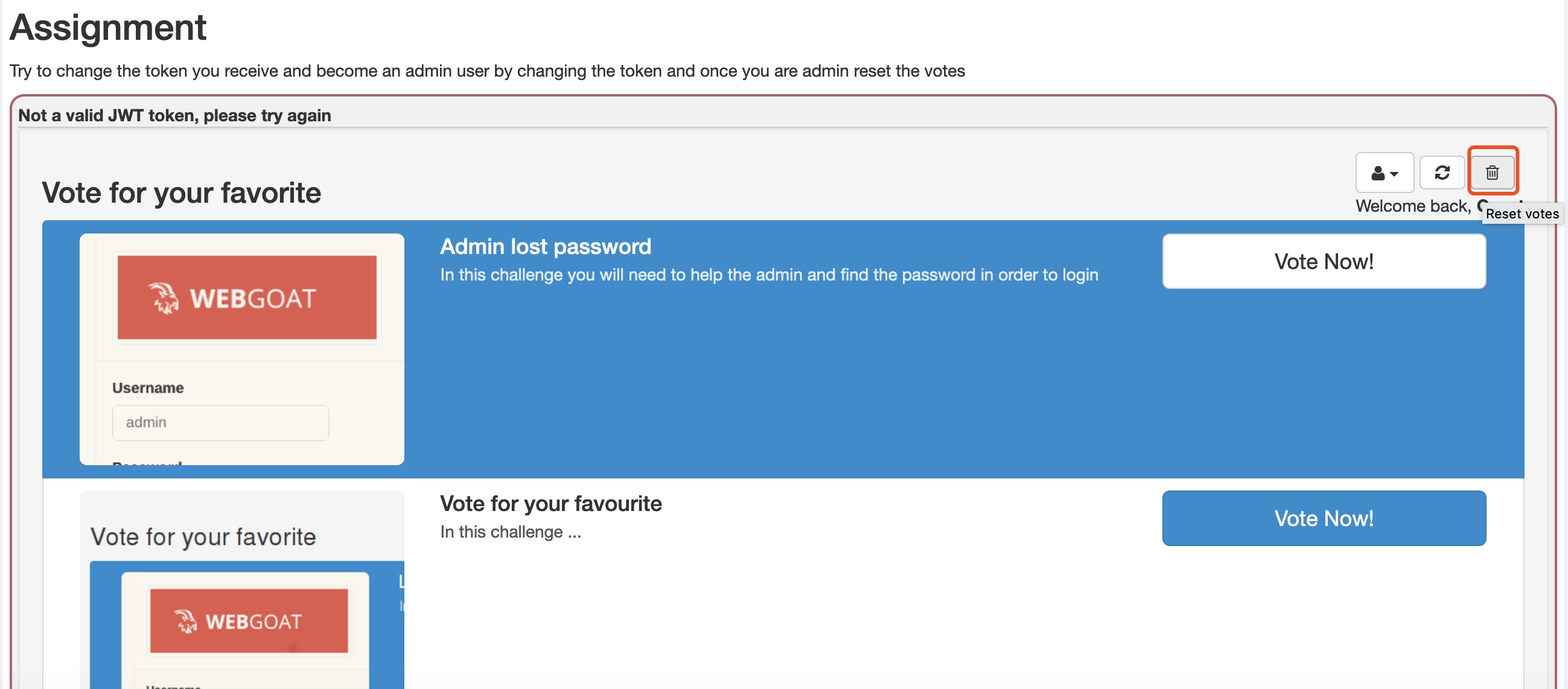This screenshot has width=1568, height=689.
Task: Click the trash icon to reset votes
Action: (1492, 173)
